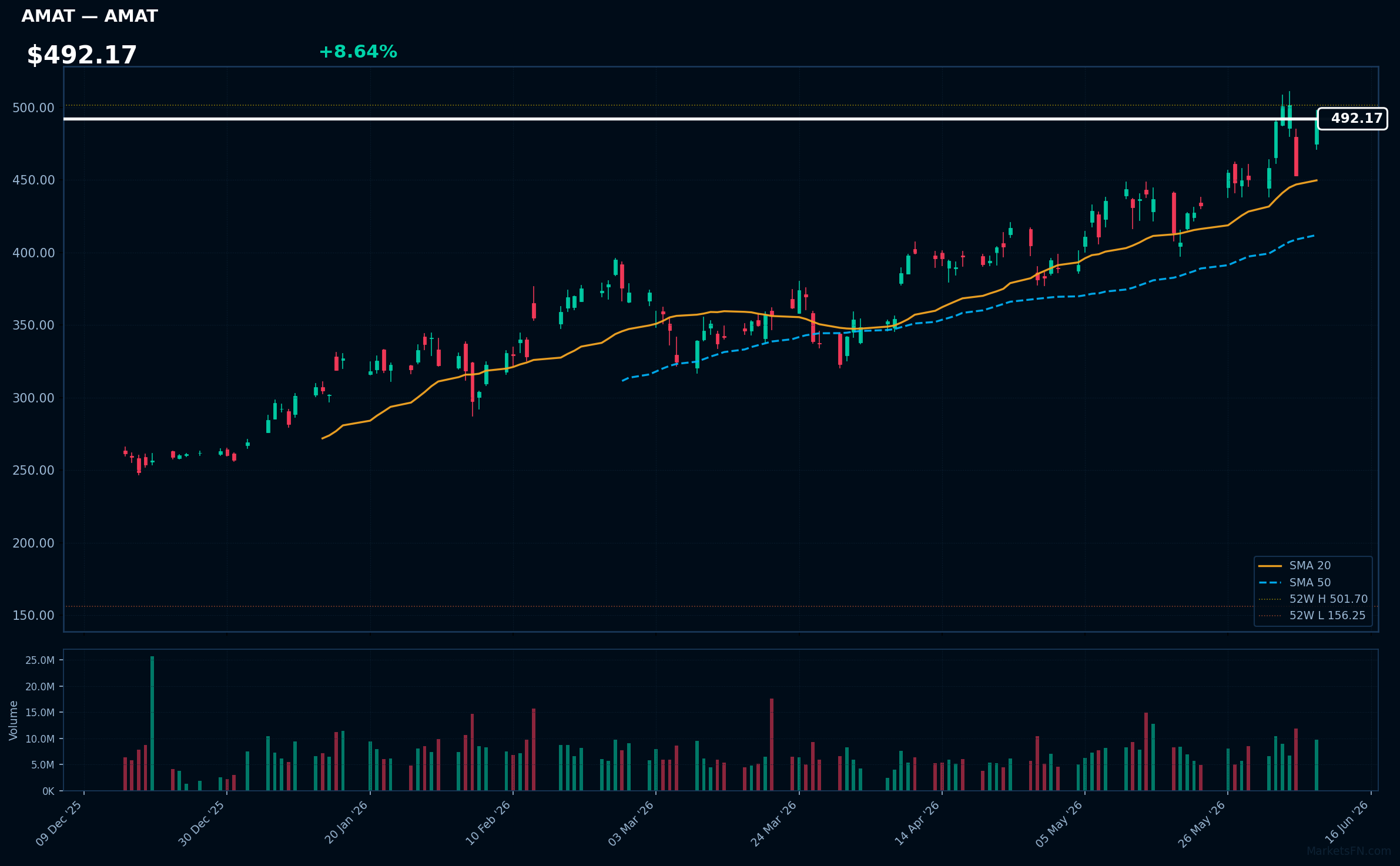Click the $492.17 current price heading
Image resolution: width=1400 pixels, height=866 pixels.
pos(82,55)
